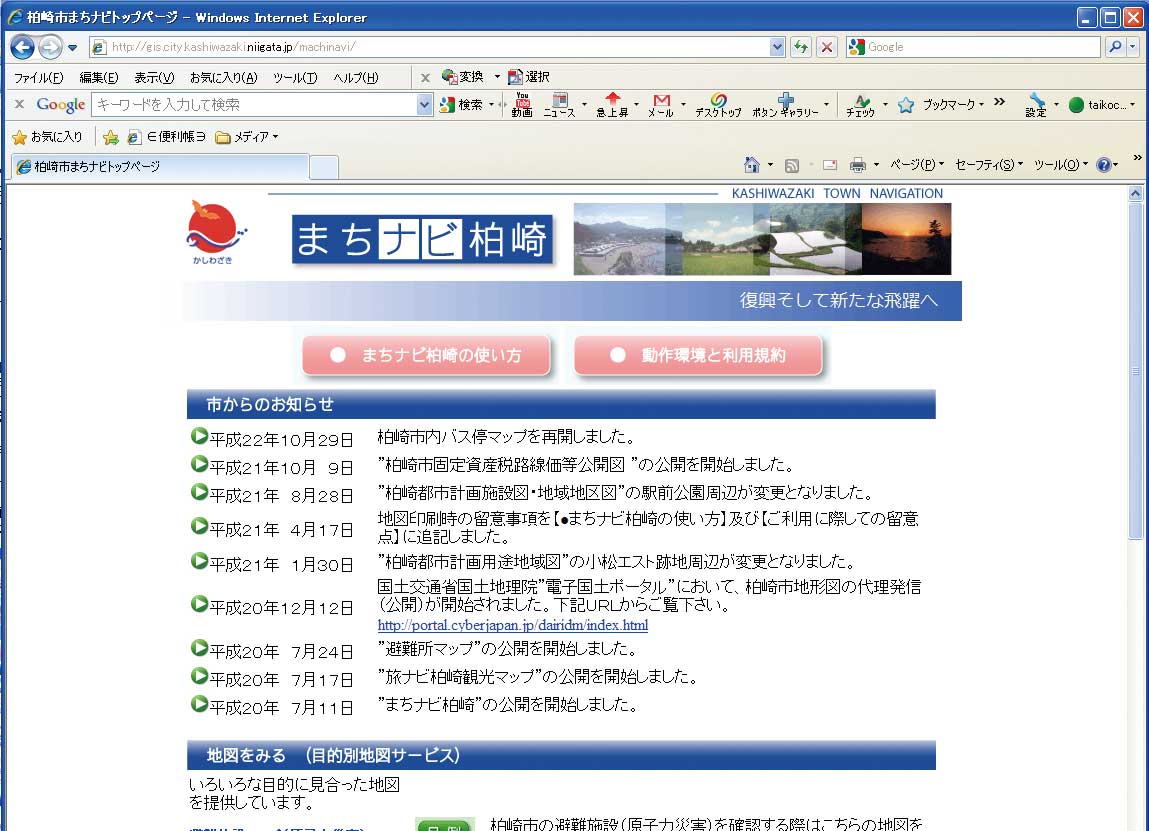1149x831 pixels.
Task: Refresh the page with the reload icon
Action: coord(800,46)
